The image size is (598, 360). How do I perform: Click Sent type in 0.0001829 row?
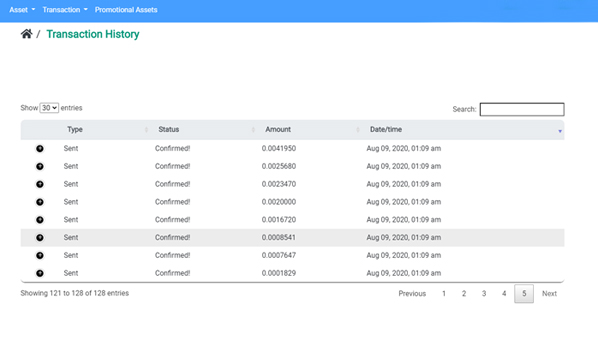coord(71,273)
